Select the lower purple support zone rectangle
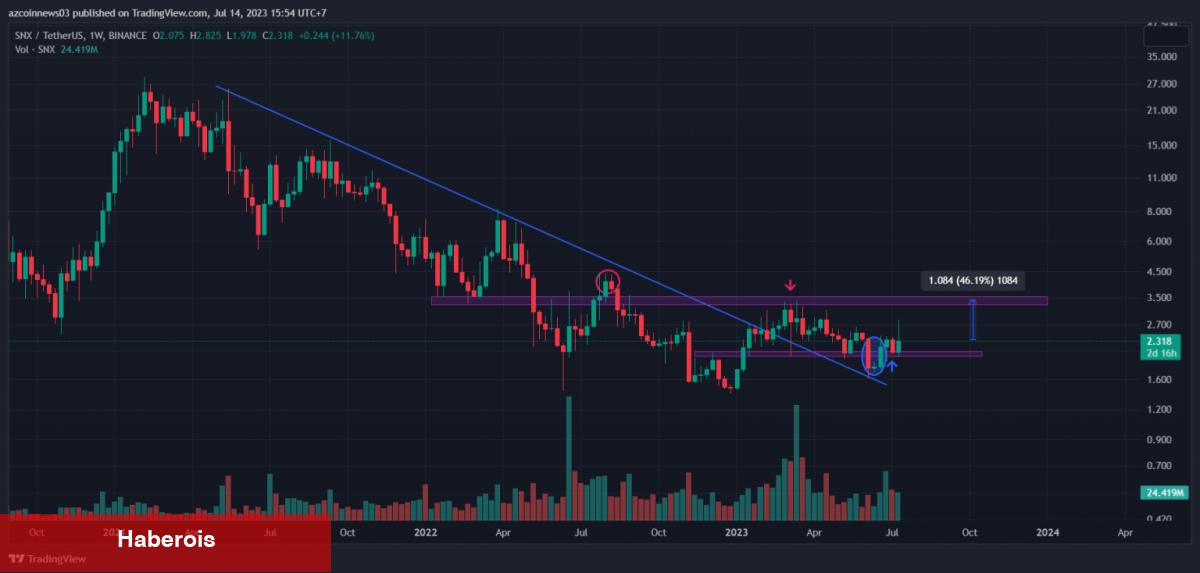Image resolution: width=1200 pixels, height=573 pixels. [x=838, y=353]
